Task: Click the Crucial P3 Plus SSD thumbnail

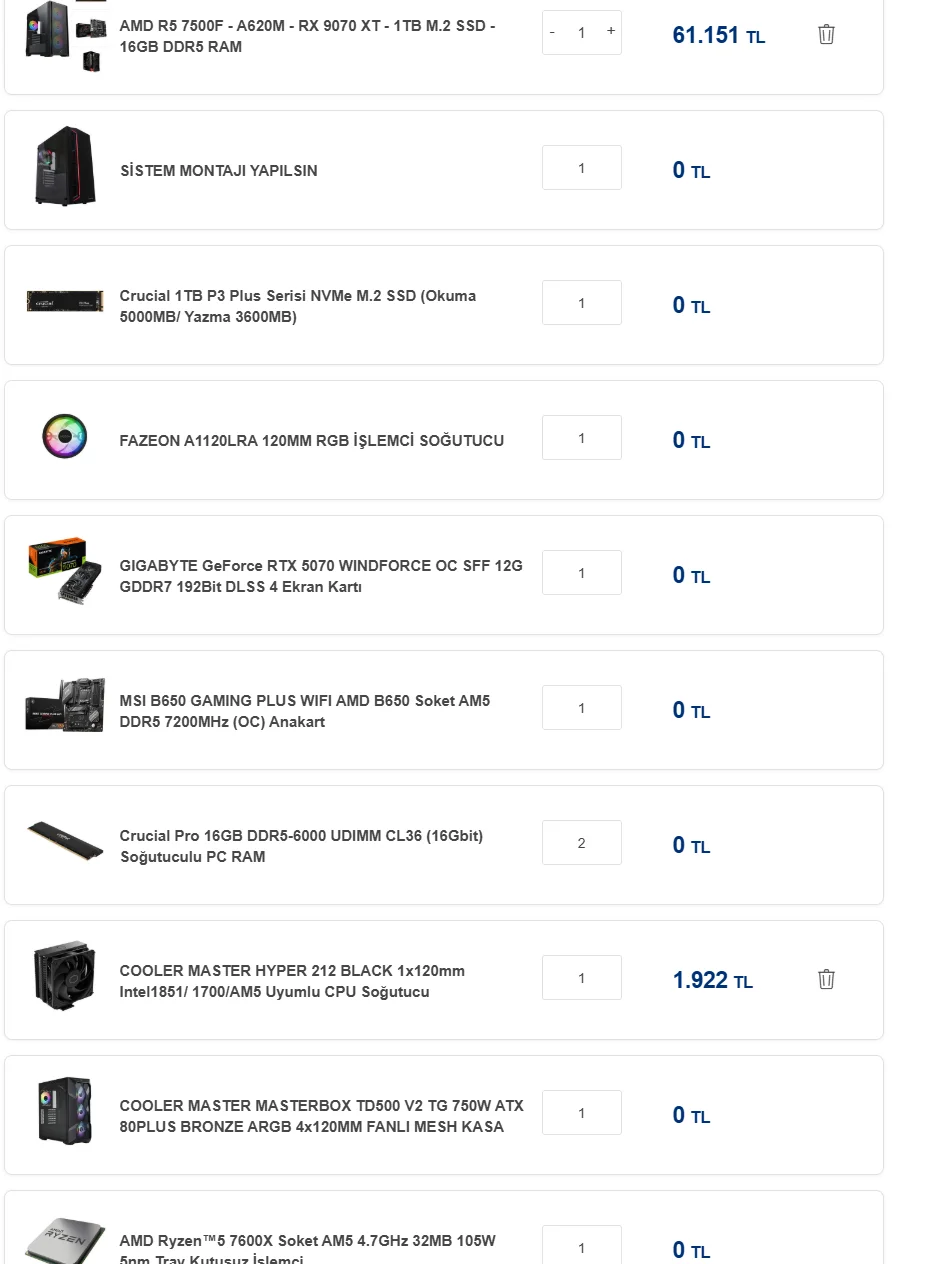Action: 65,301
